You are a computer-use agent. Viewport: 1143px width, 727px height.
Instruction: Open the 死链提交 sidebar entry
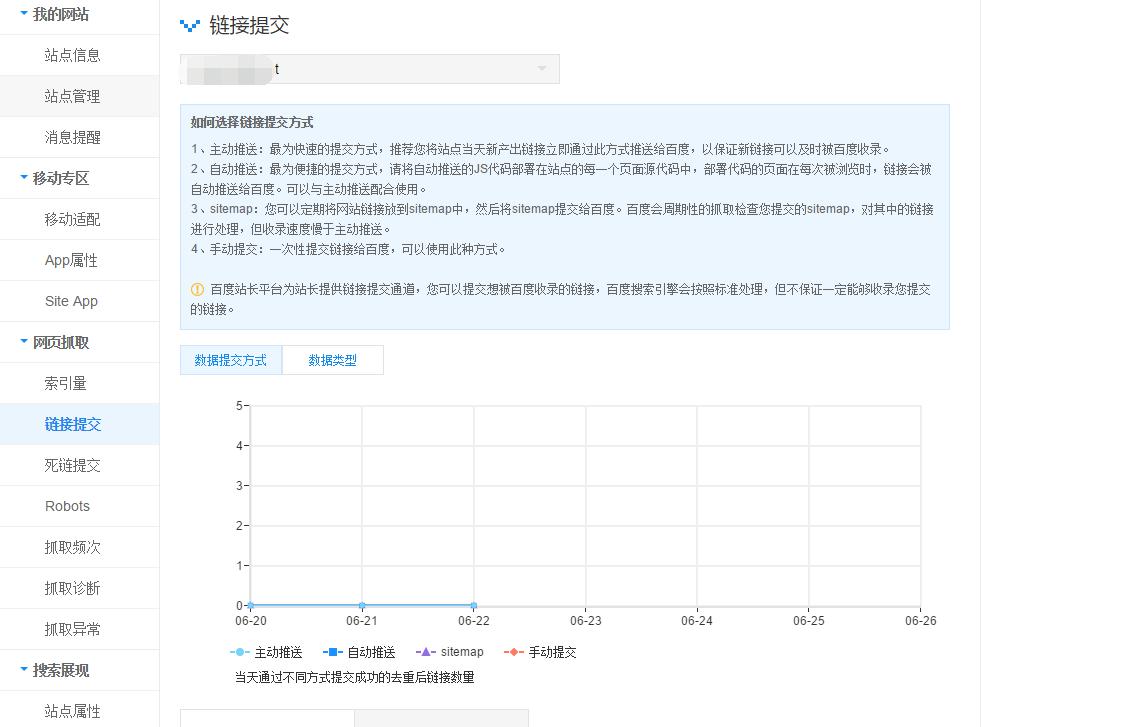[71, 465]
